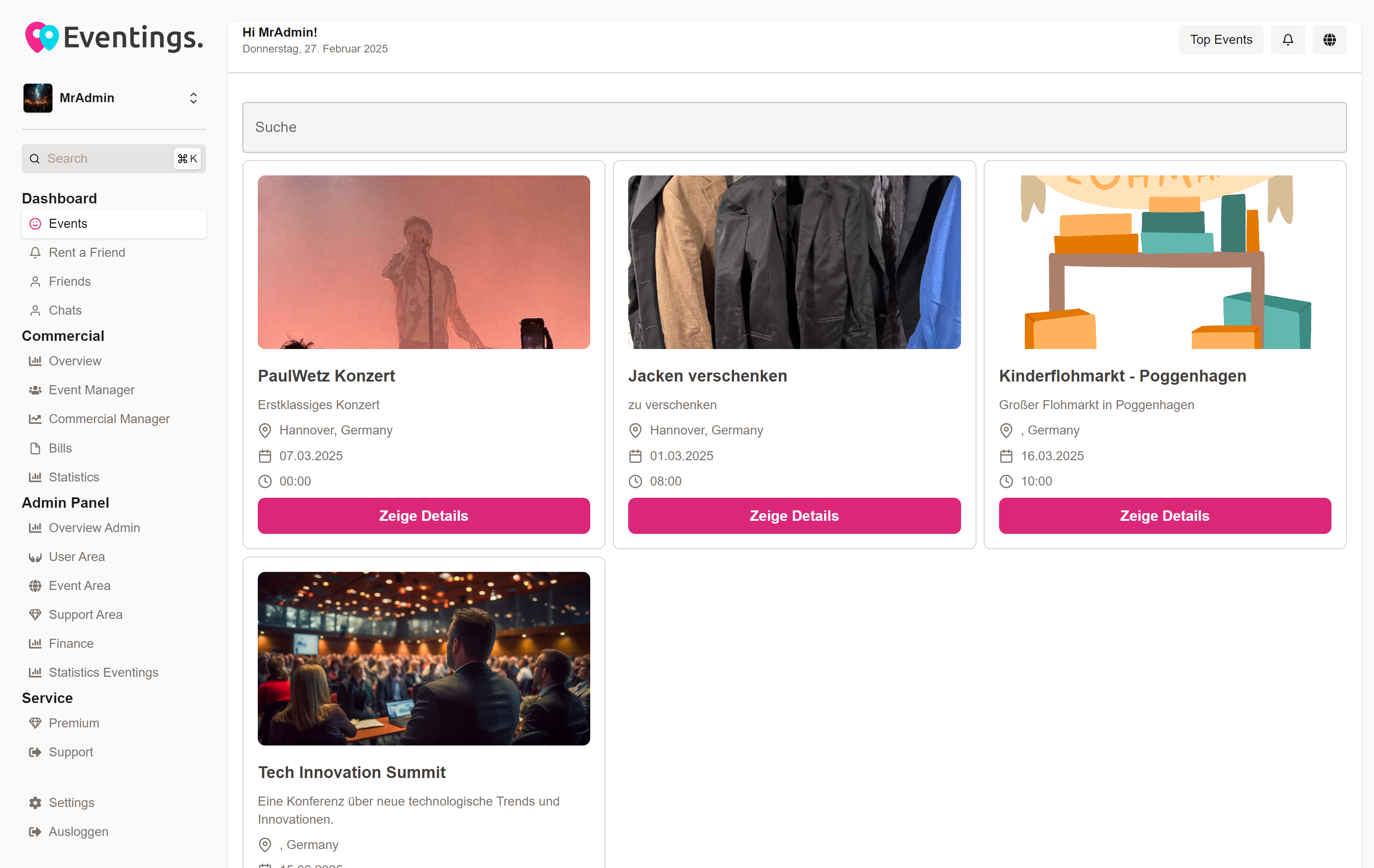Viewport: 1374px width, 868px height.
Task: Open Chats
Action: 114,310
